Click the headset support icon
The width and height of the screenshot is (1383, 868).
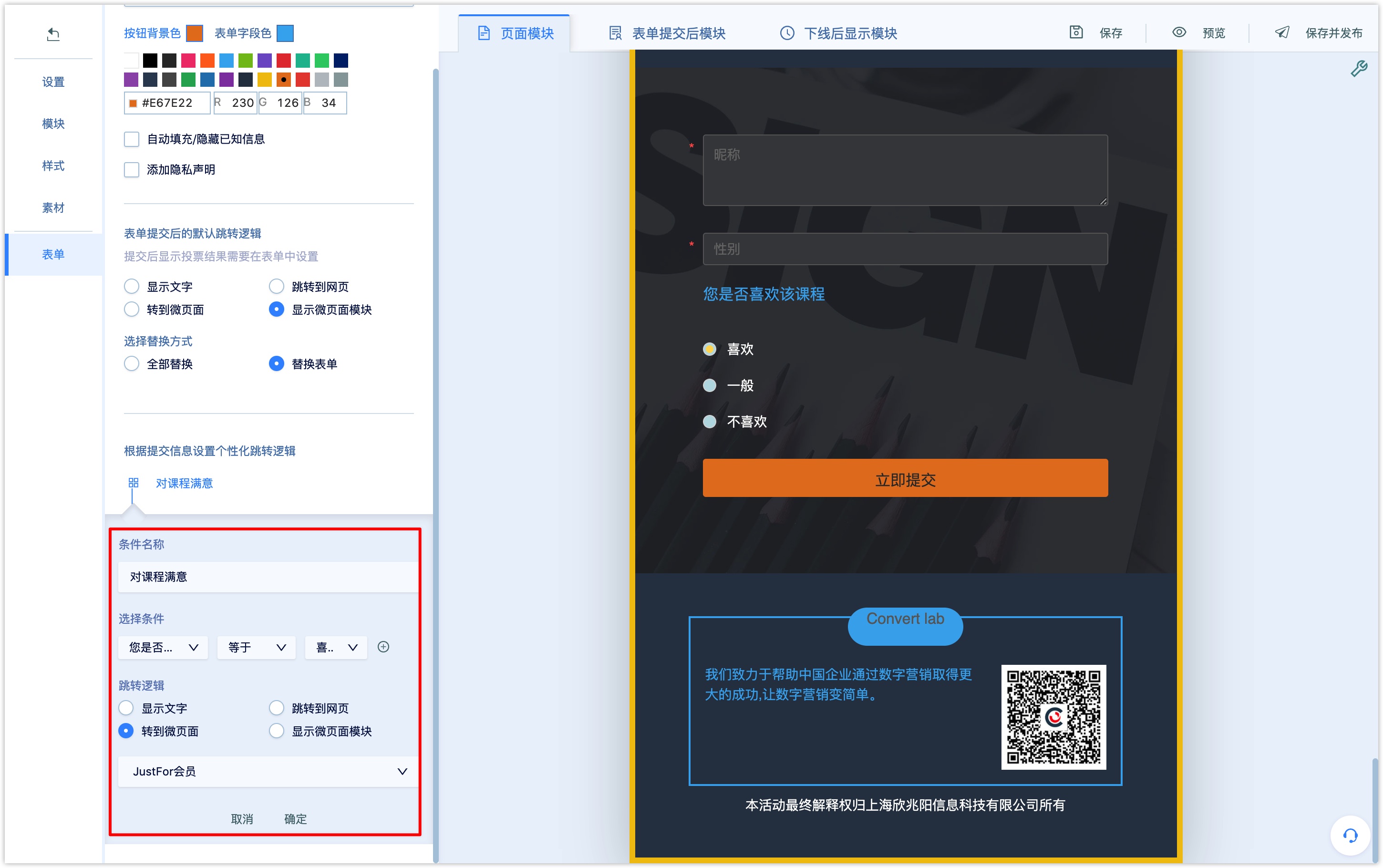(1350, 835)
